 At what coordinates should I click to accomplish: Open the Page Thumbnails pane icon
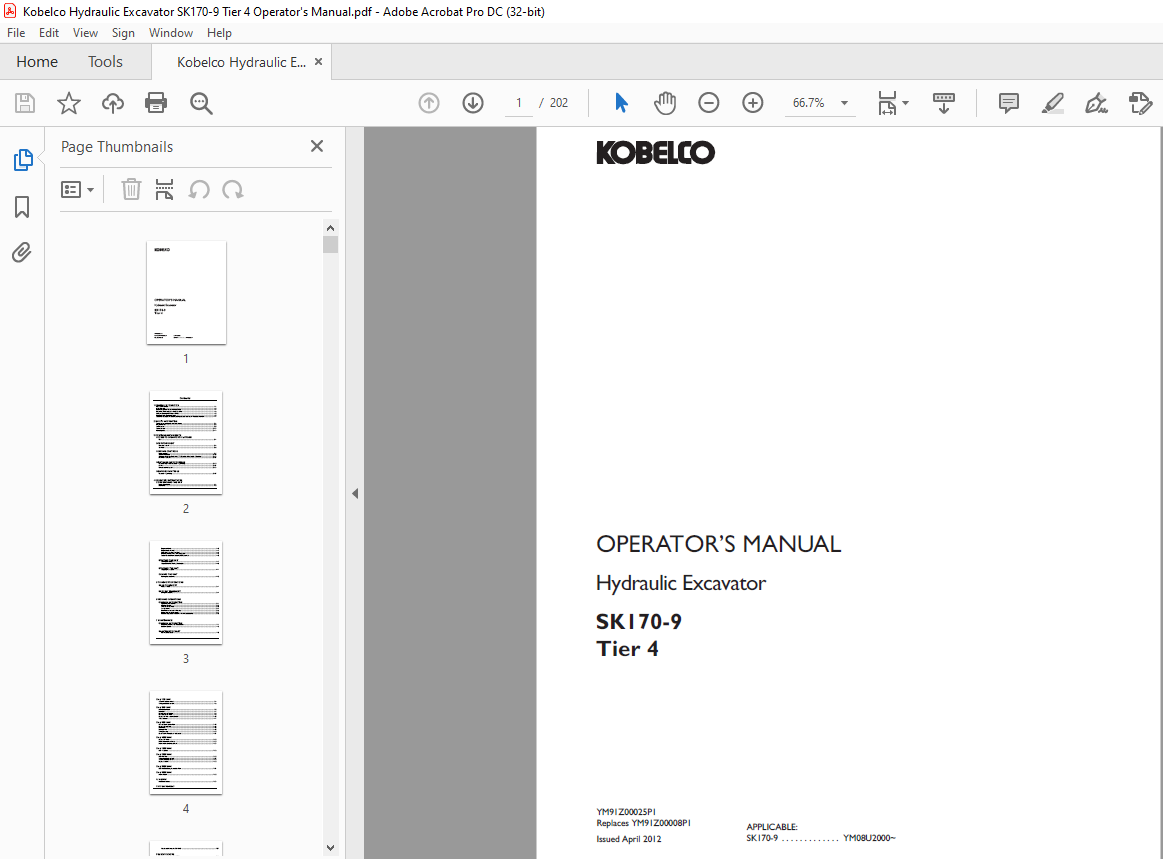23,159
